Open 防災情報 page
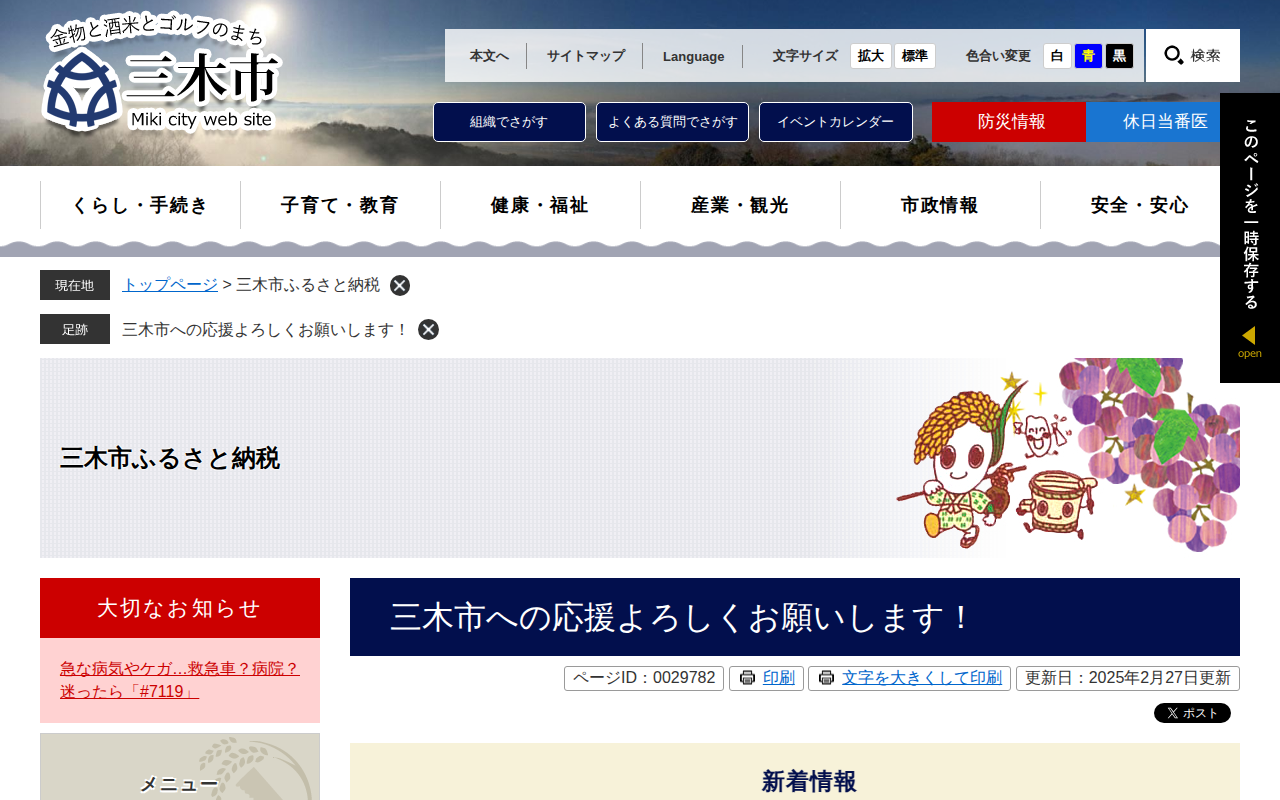 1009,122
